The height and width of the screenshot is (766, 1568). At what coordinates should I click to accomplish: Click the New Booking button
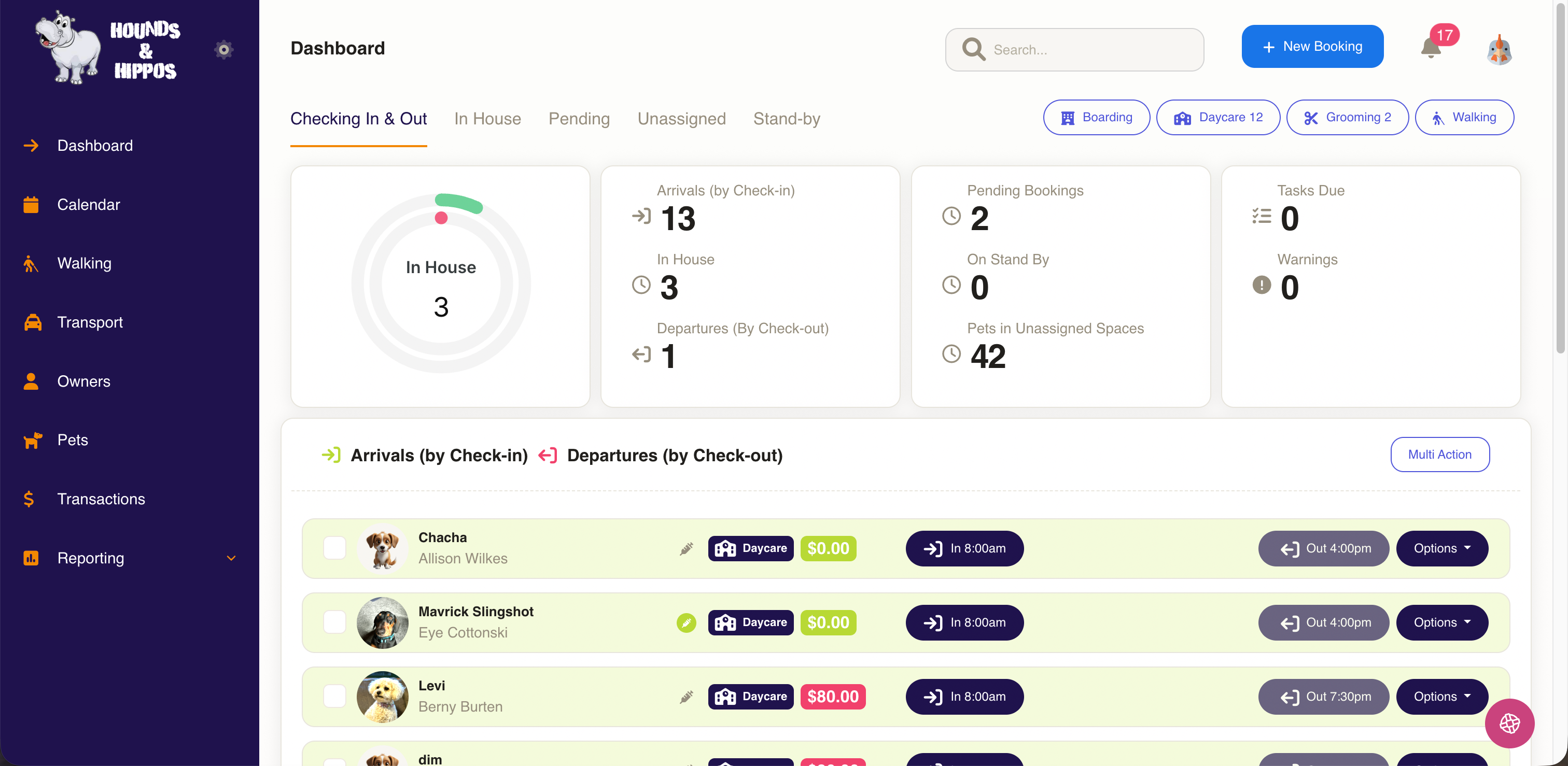(1312, 47)
